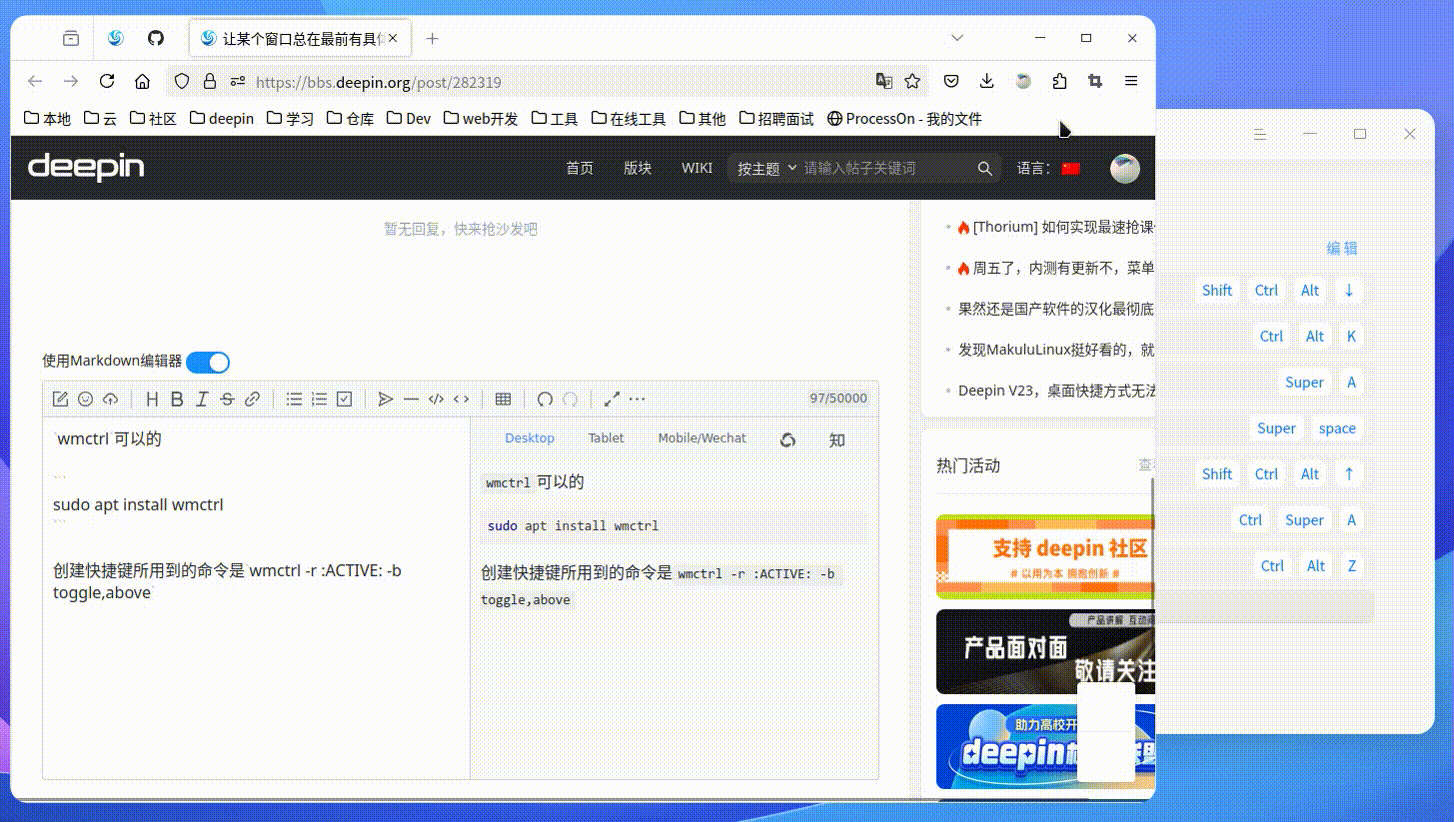Apply italic formatting in the editor toolbar

point(202,399)
